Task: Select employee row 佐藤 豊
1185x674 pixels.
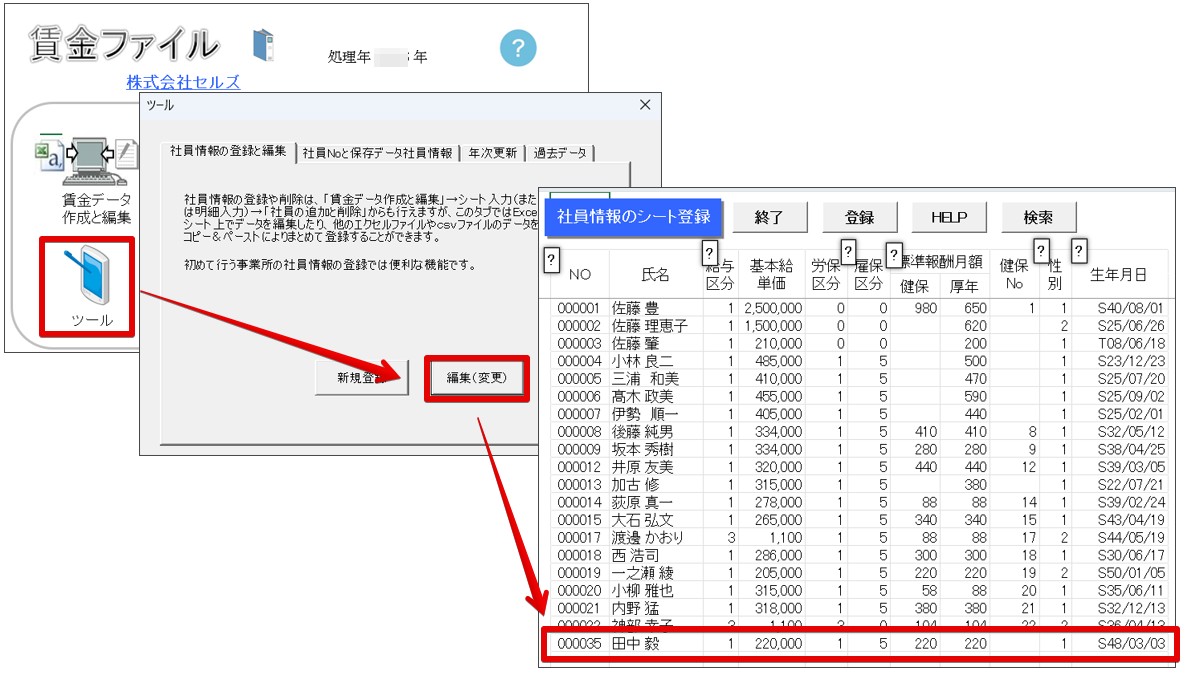Action: click(x=859, y=308)
